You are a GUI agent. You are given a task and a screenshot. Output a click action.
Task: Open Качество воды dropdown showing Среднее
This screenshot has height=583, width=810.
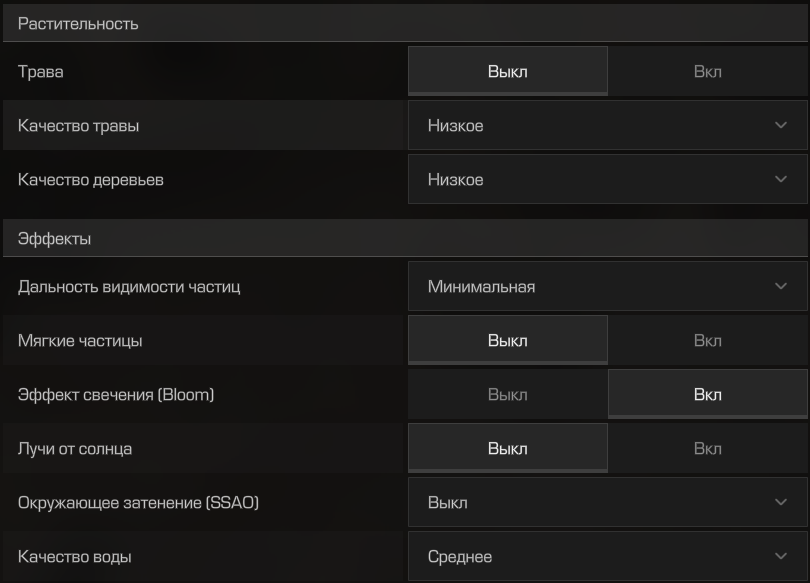coord(608,556)
